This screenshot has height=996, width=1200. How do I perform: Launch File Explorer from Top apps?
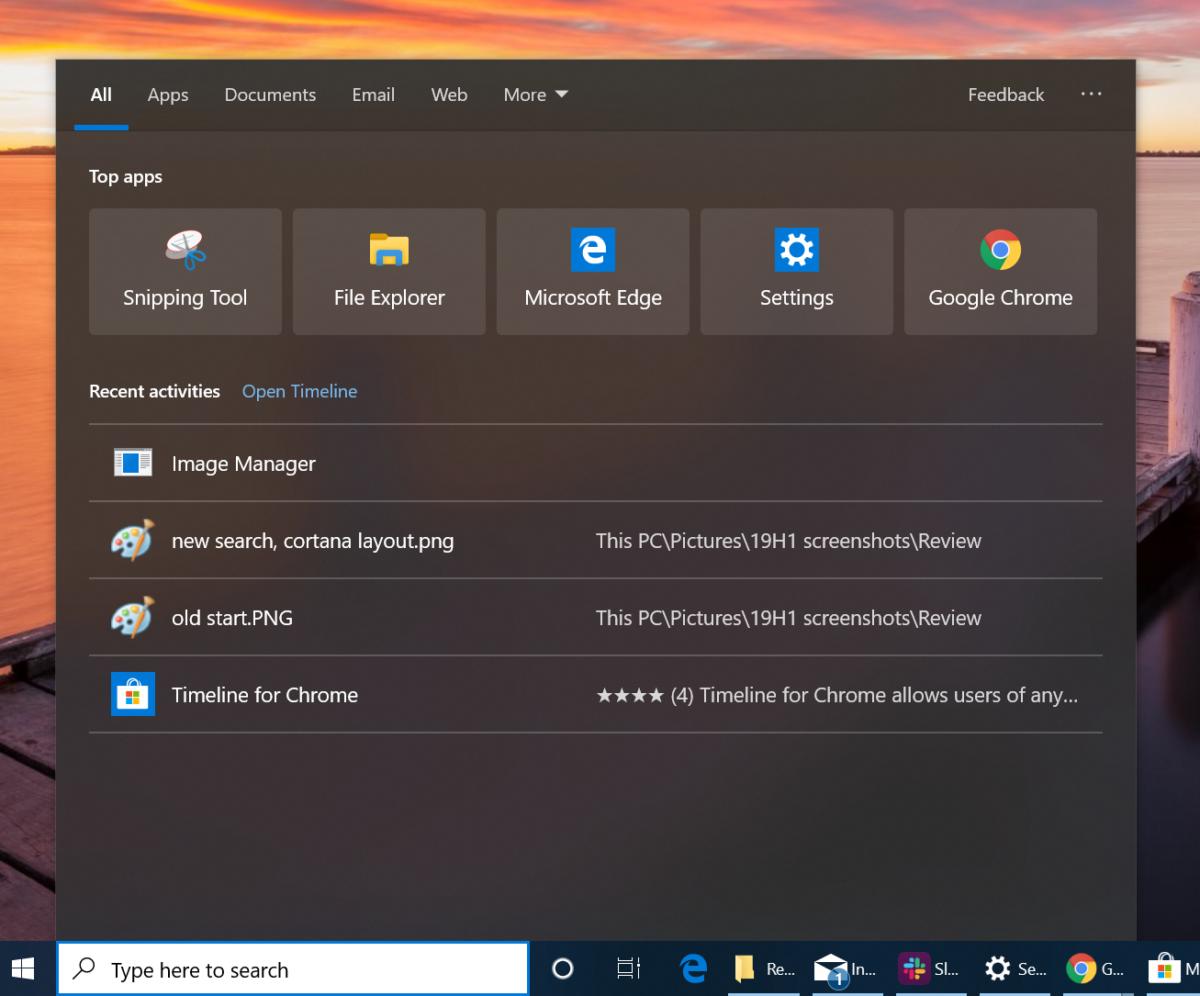388,271
